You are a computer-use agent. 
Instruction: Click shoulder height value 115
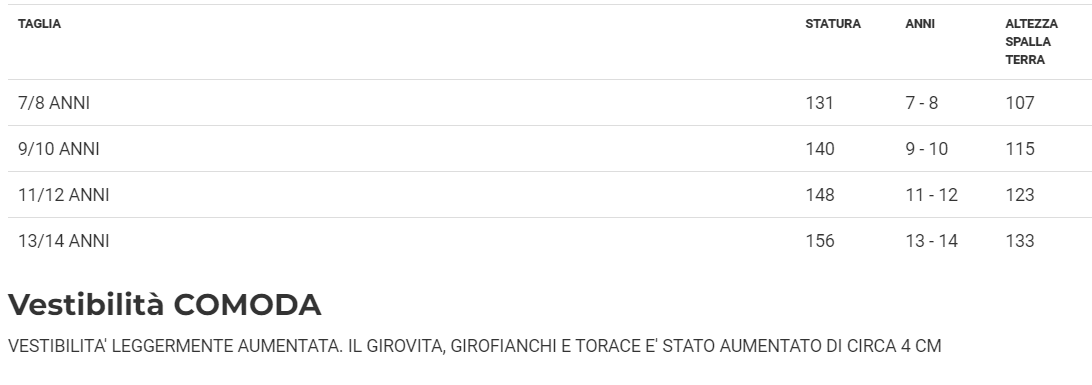tap(1020, 149)
